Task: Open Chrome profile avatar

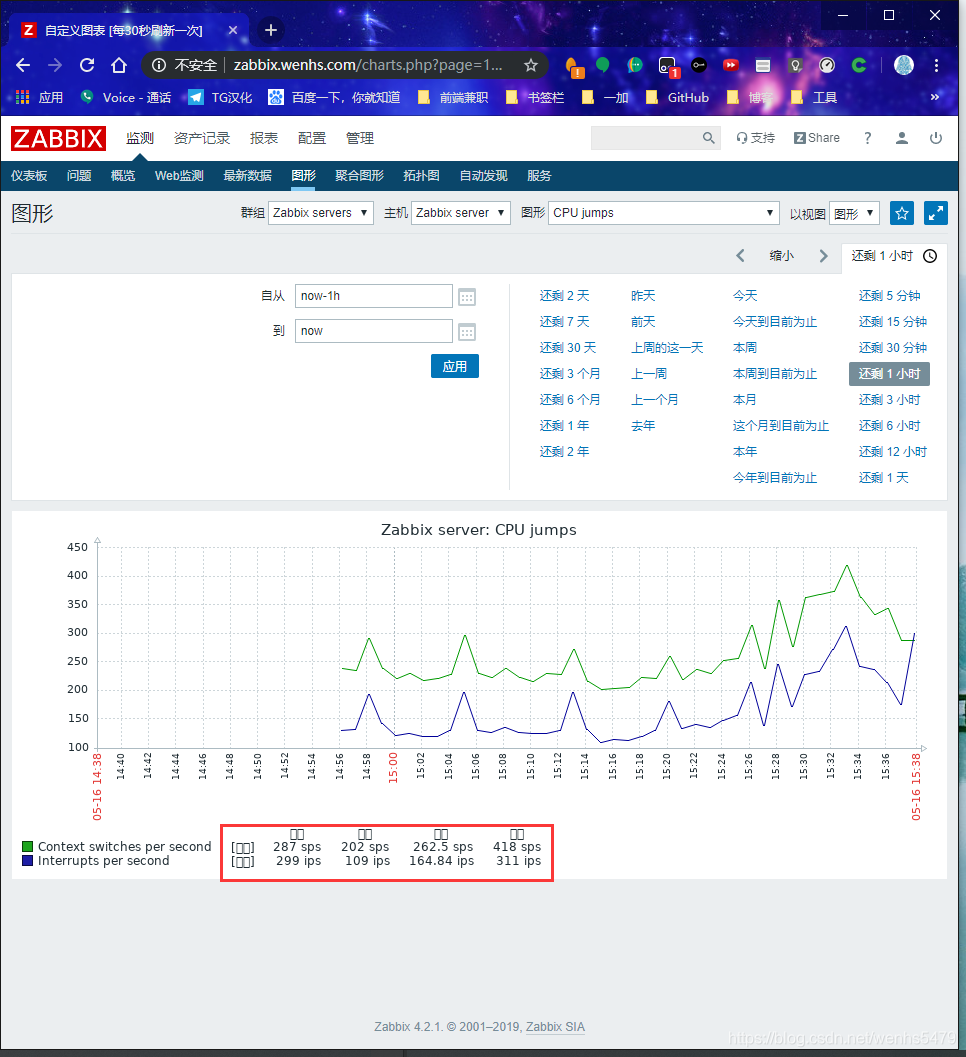Action: pyautogui.click(x=904, y=65)
